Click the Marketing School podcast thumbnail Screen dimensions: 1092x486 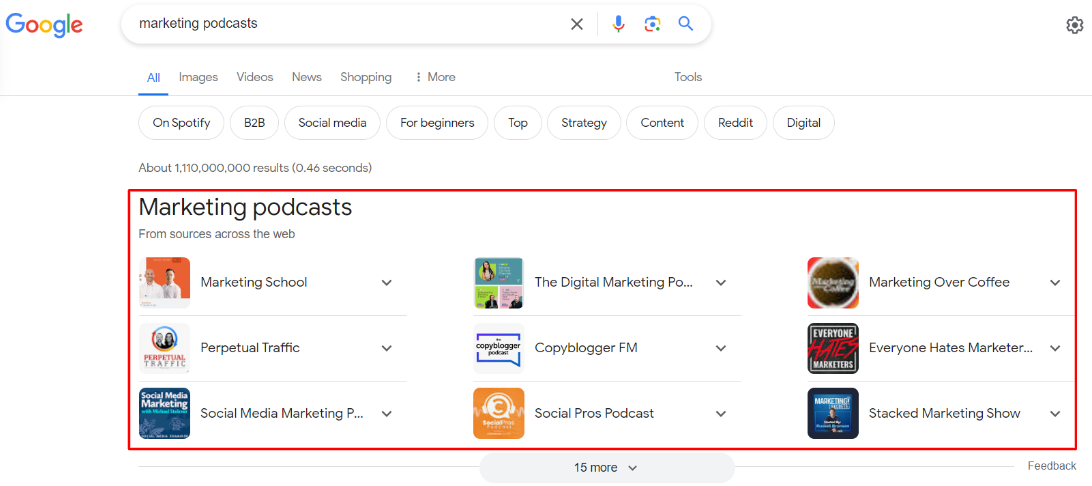tap(164, 283)
